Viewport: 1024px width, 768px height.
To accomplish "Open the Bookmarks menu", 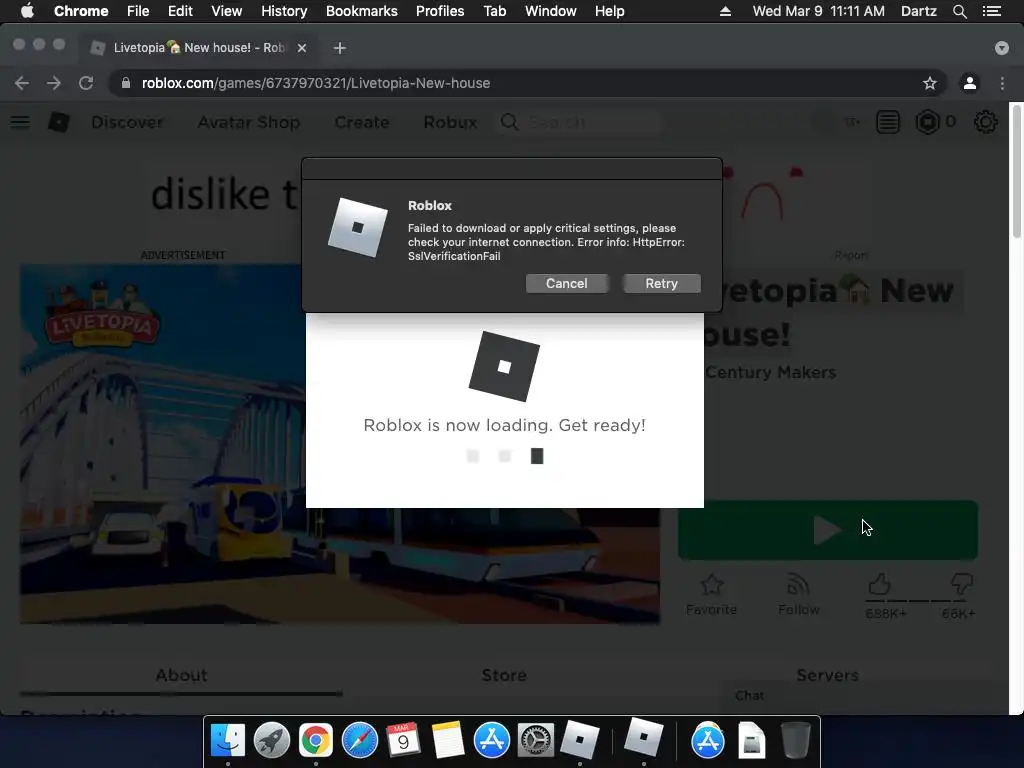I will pos(362,11).
